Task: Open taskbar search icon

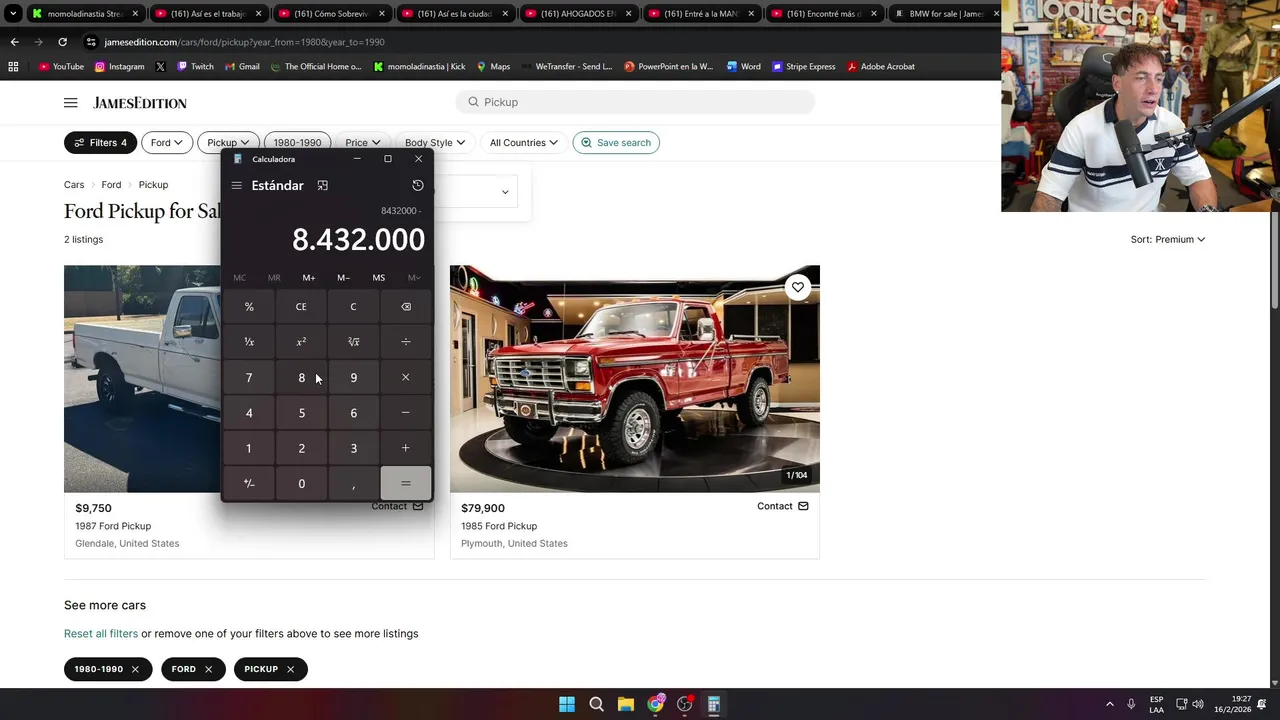Action: click(x=596, y=704)
